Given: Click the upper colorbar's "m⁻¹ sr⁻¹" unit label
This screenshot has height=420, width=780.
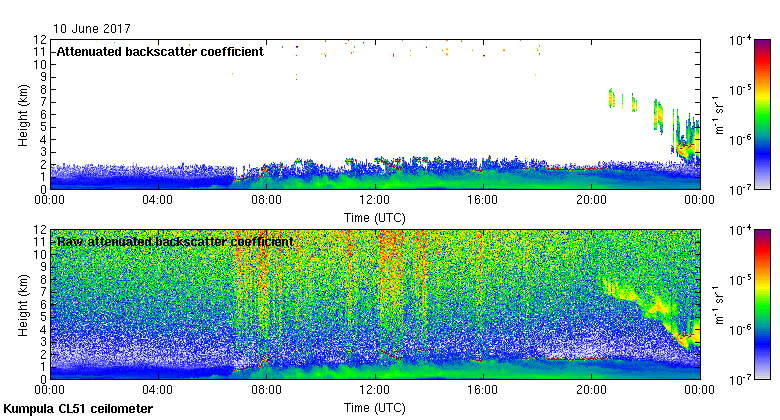Looking at the screenshot, I should point(719,115).
